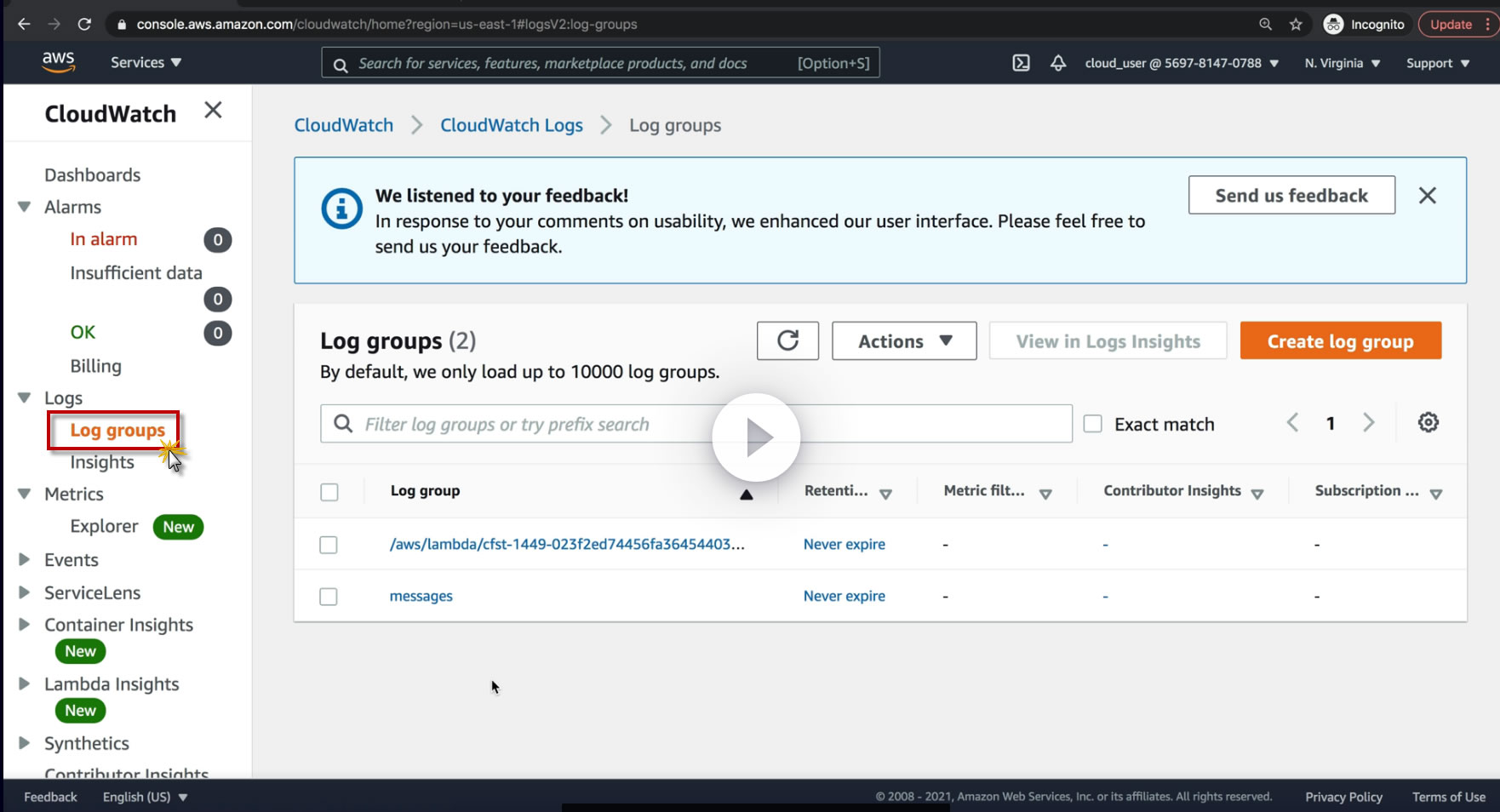Click the Insufficient data count badge
Viewport: 1500px width, 812px height.
pyautogui.click(x=218, y=299)
